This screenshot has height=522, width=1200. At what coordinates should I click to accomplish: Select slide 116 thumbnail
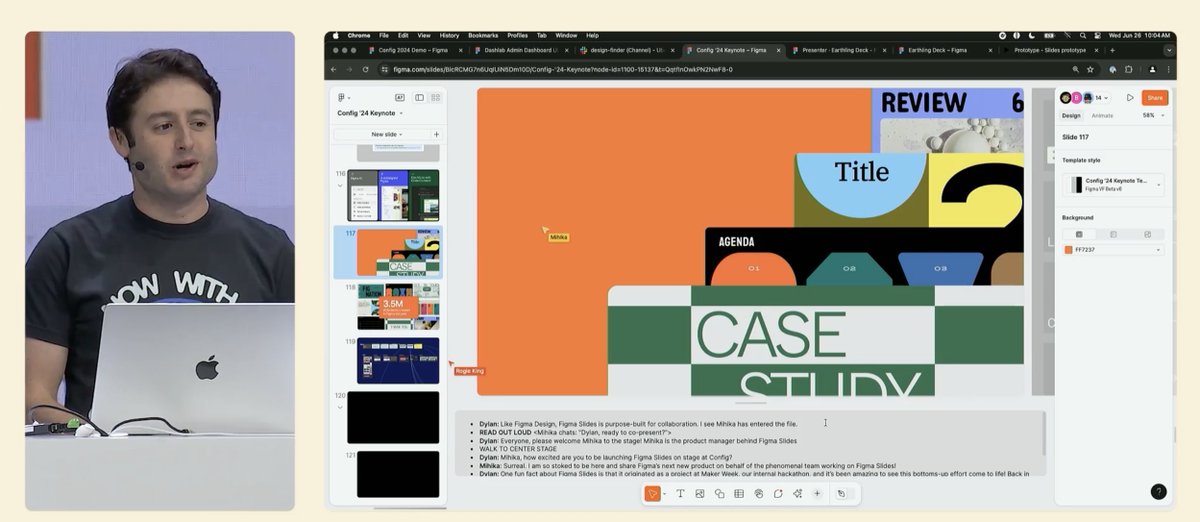(x=393, y=195)
